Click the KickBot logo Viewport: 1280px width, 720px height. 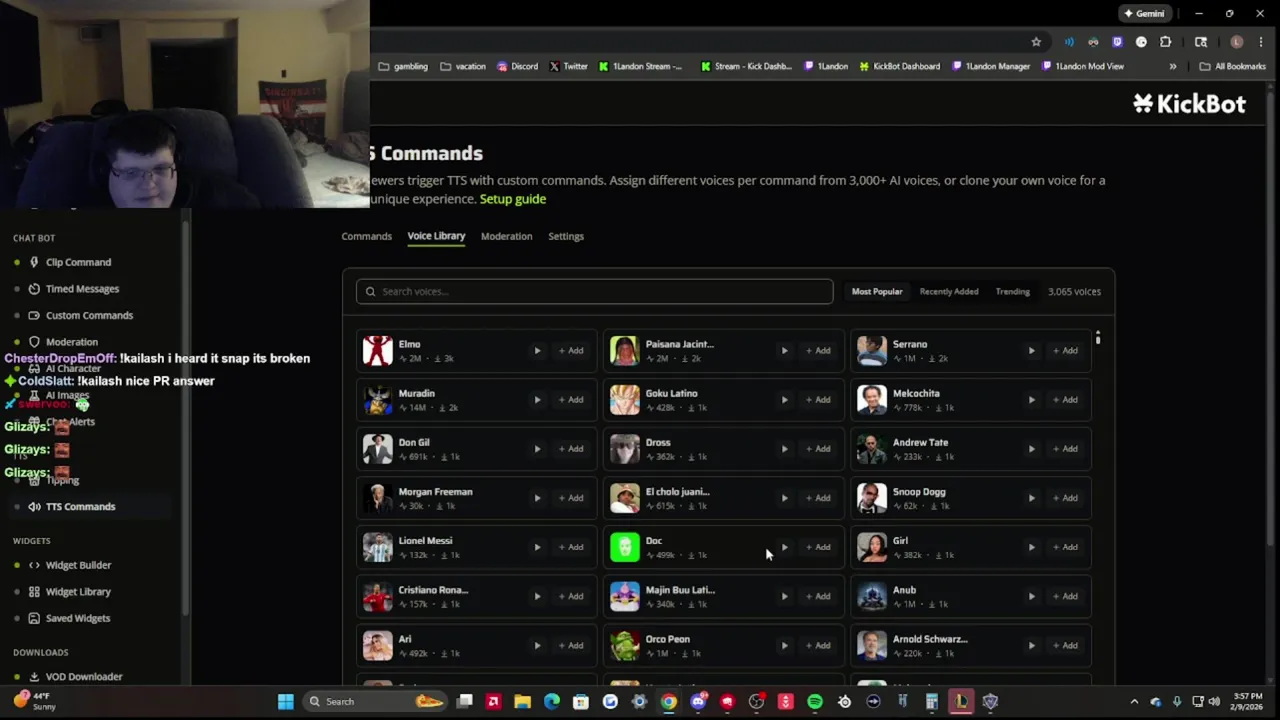click(x=1189, y=104)
